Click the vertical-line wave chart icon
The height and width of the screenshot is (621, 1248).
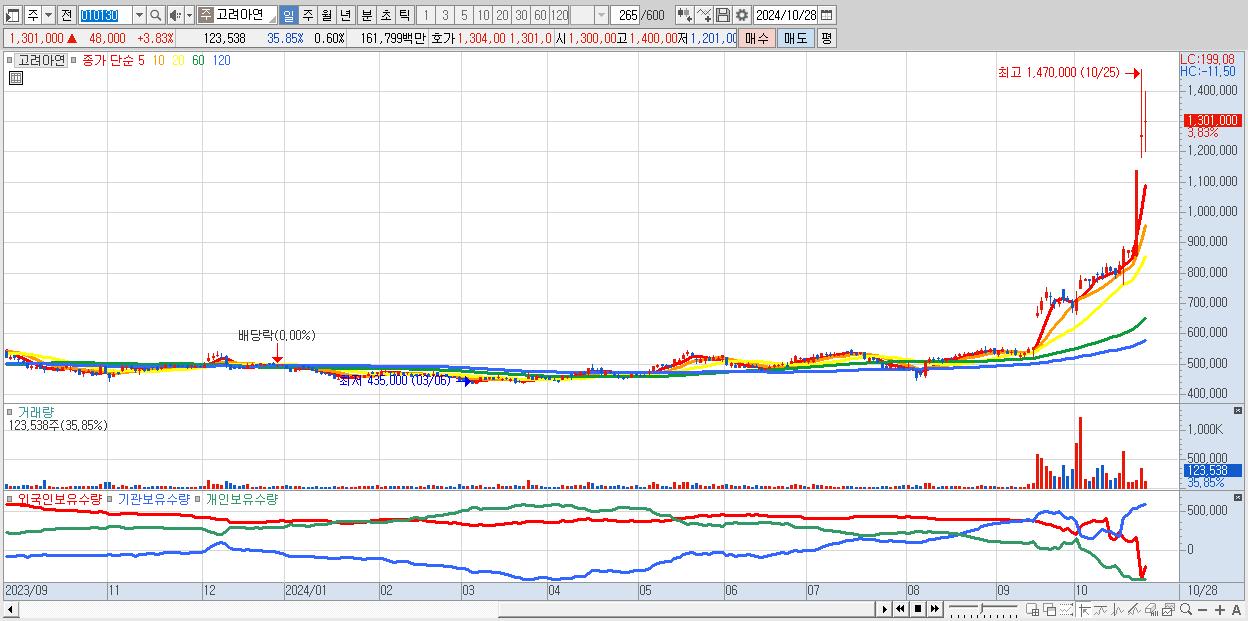coord(1118,610)
